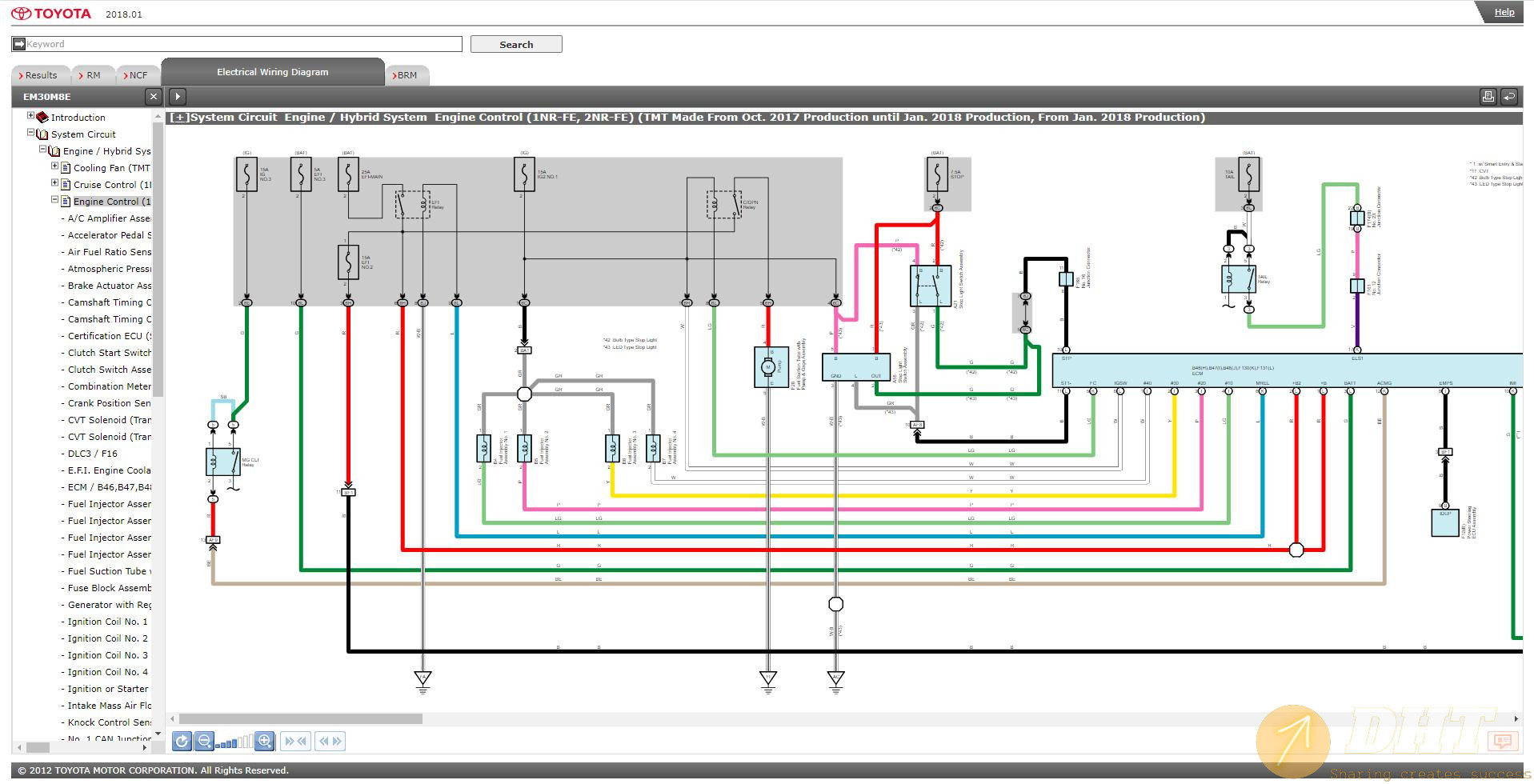1534x784 pixels.
Task: Toggle the [+] in diagram title bar
Action: (179, 118)
